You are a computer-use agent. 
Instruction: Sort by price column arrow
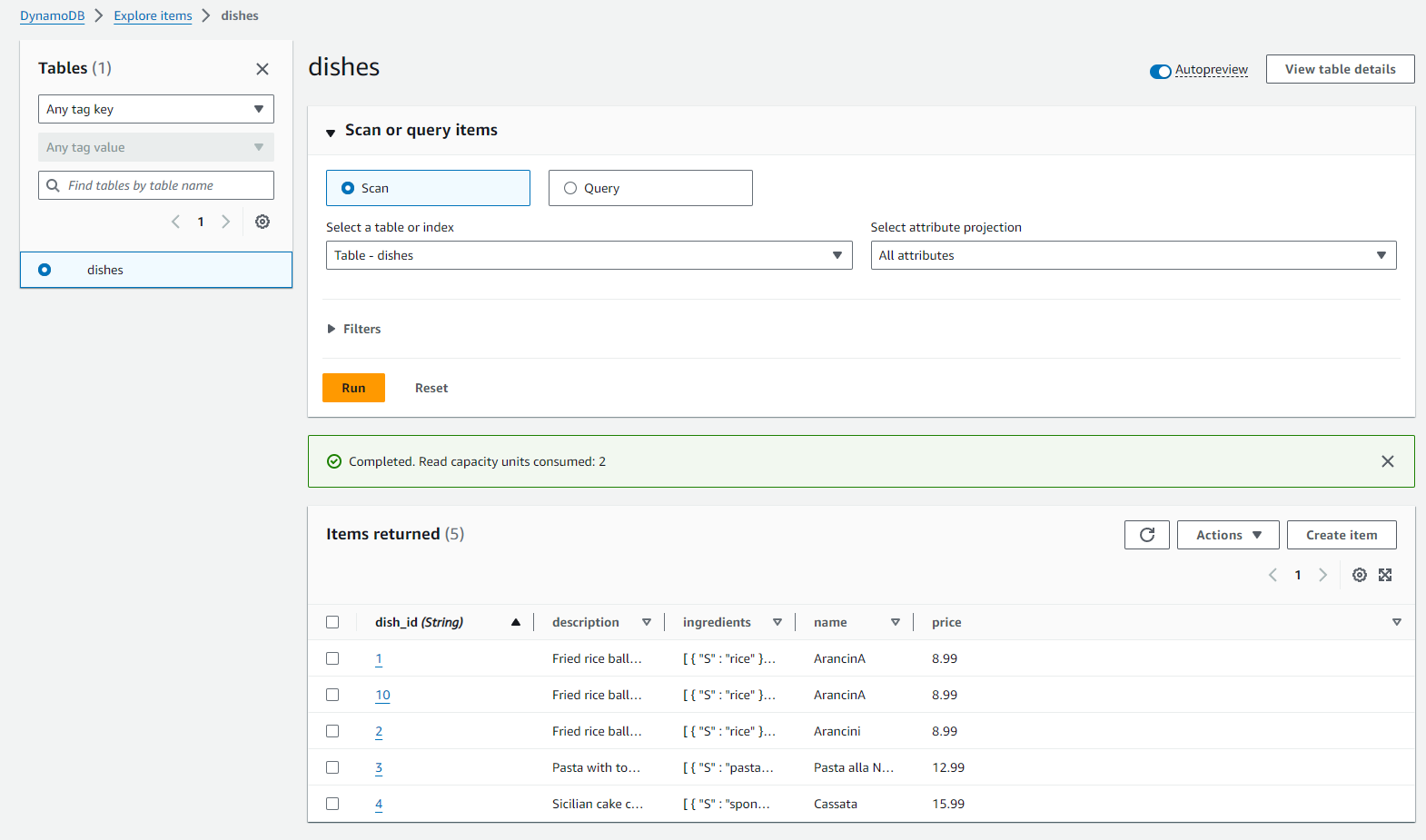[1397, 622]
